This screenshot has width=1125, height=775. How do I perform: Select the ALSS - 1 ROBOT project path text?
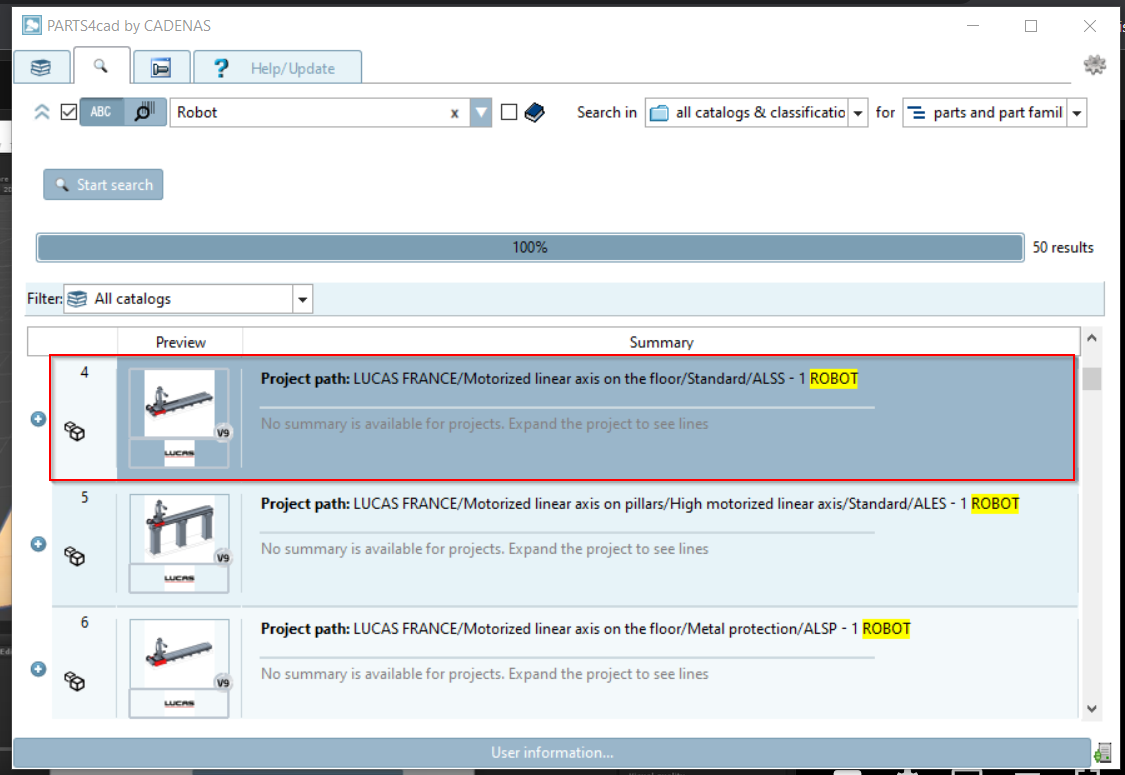click(559, 379)
